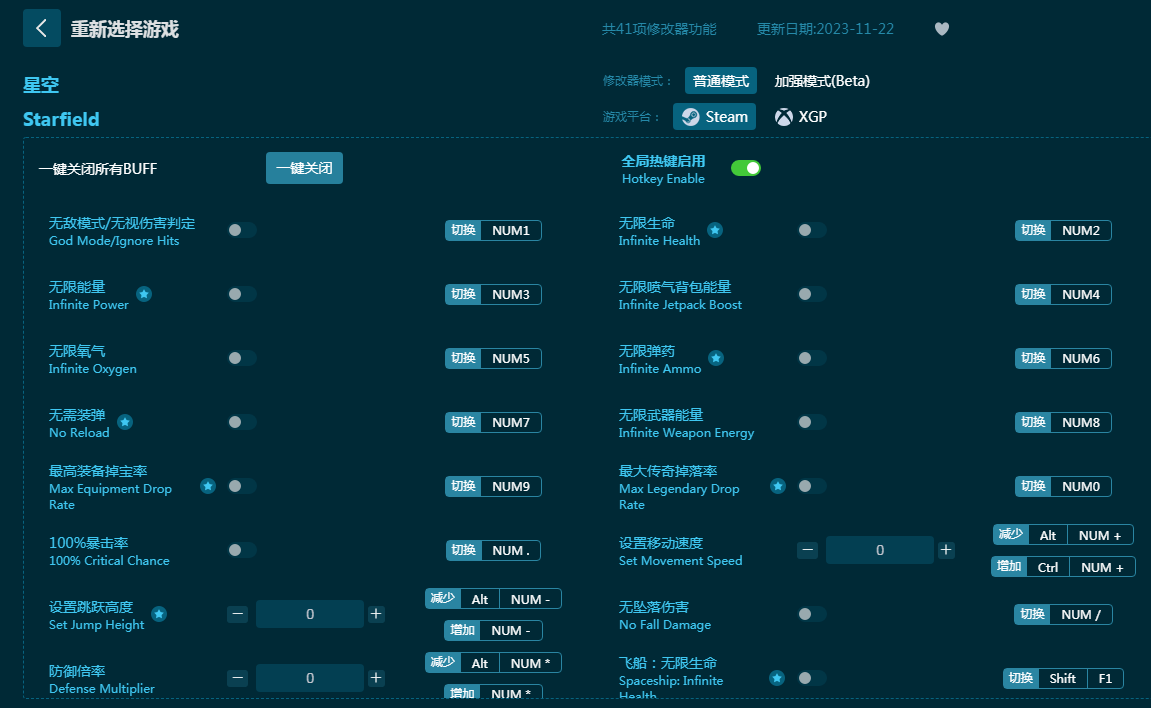Click the heart favorite icon
This screenshot has height=708, width=1151.
coord(941,29)
